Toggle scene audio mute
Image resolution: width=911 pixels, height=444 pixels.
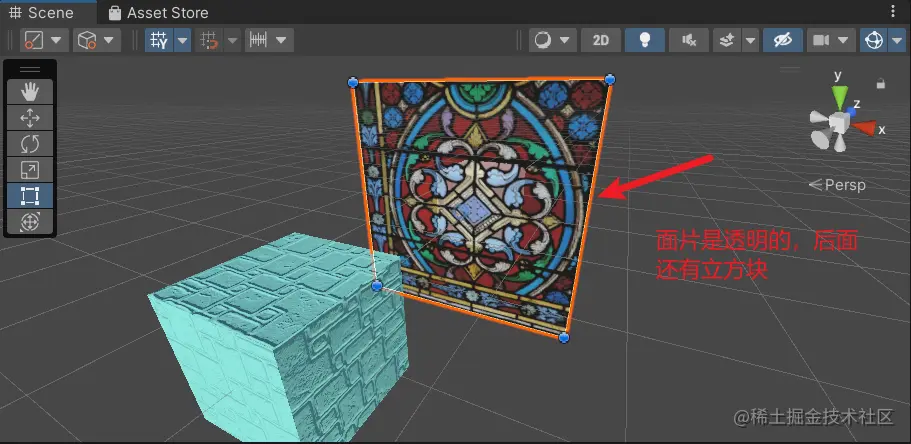688,40
